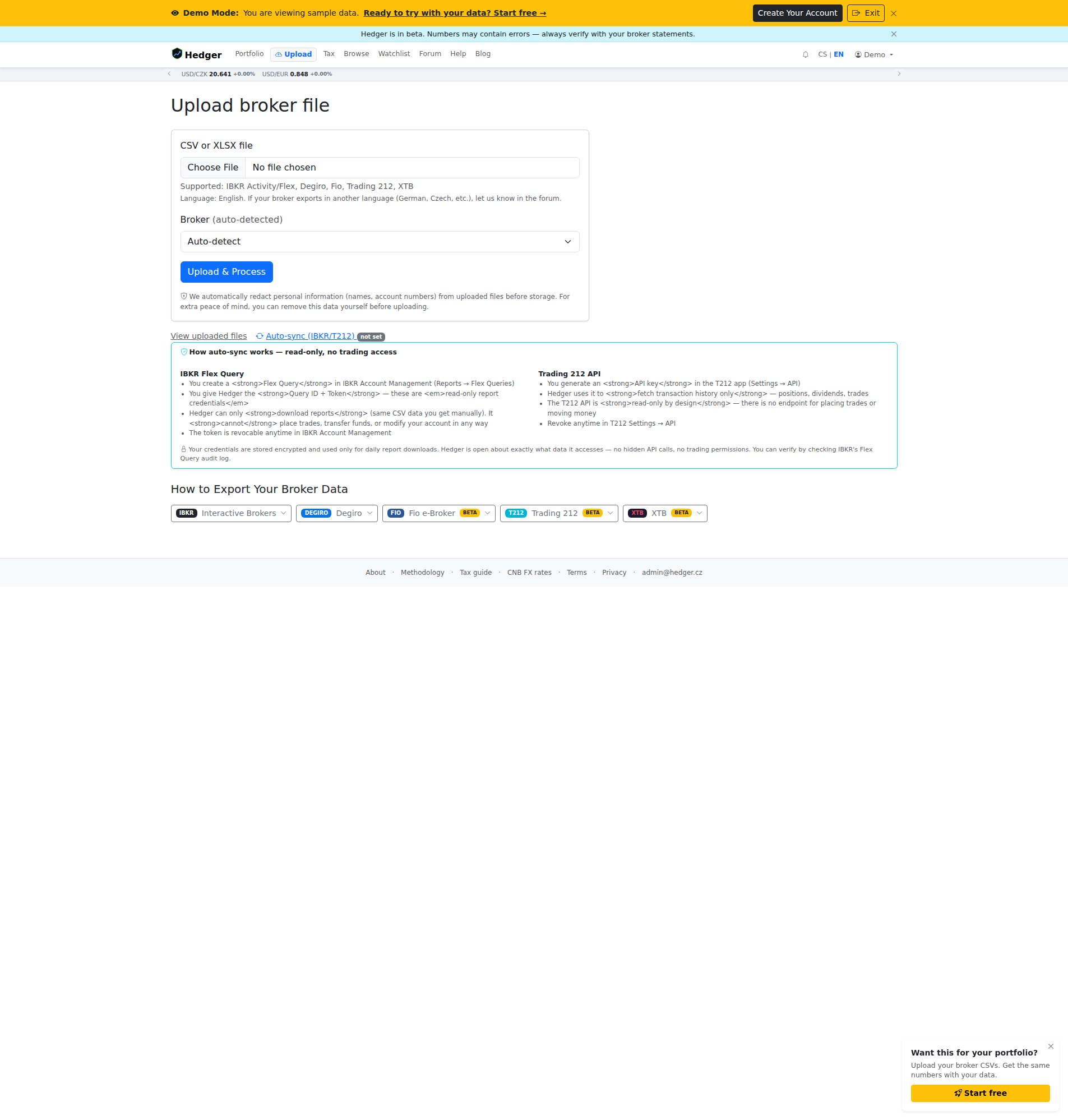The height and width of the screenshot is (1120, 1068).
Task: Click Create Your Account
Action: pyautogui.click(x=797, y=13)
